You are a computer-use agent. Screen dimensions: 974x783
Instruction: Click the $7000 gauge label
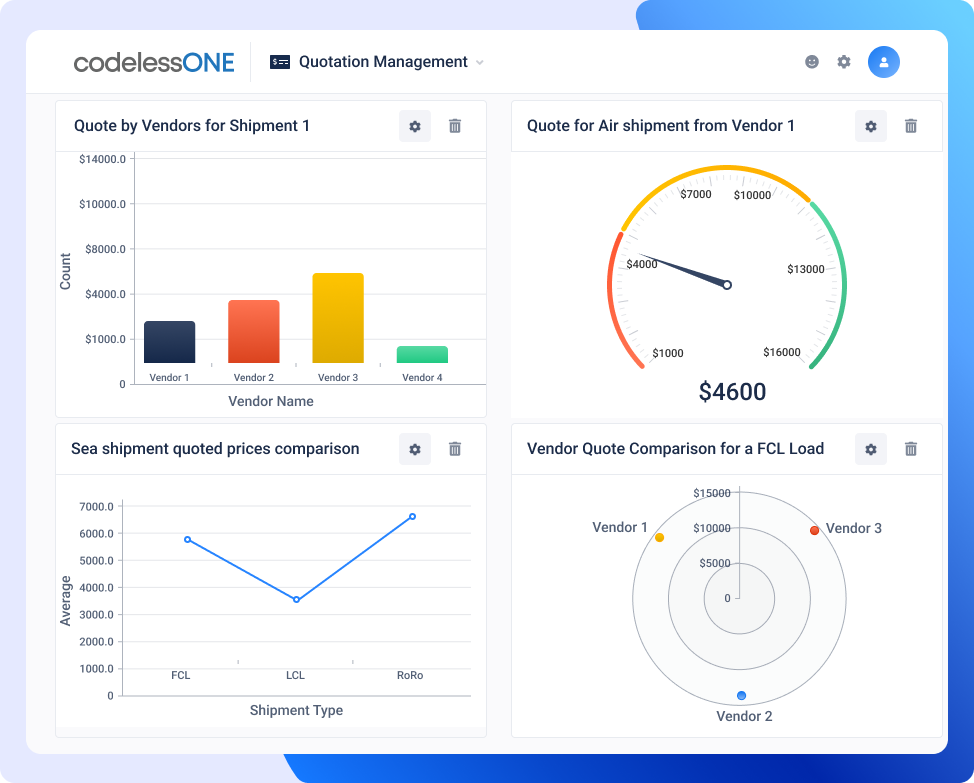click(696, 194)
